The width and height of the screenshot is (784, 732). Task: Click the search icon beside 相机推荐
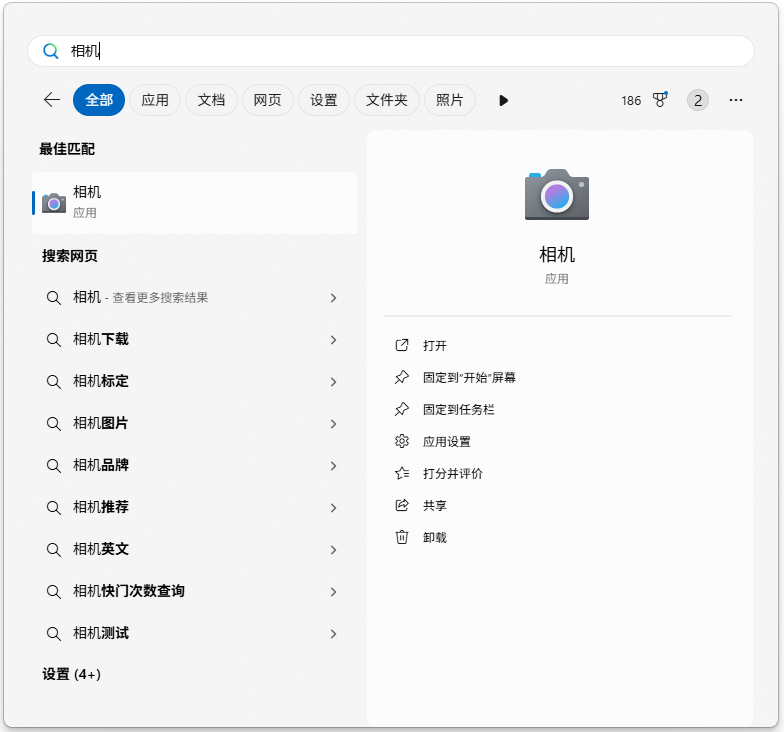click(54, 508)
